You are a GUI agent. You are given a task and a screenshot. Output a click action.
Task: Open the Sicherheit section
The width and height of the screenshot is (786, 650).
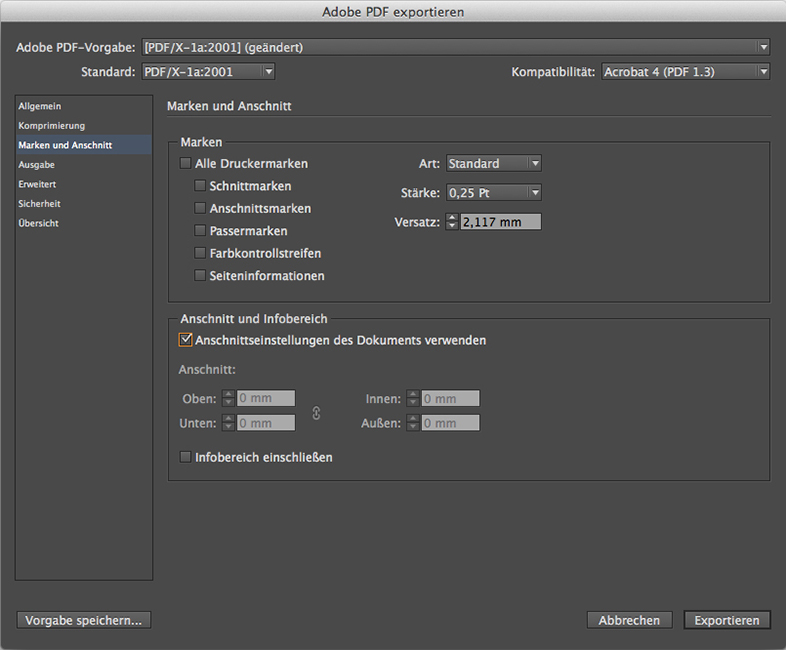tap(83, 204)
